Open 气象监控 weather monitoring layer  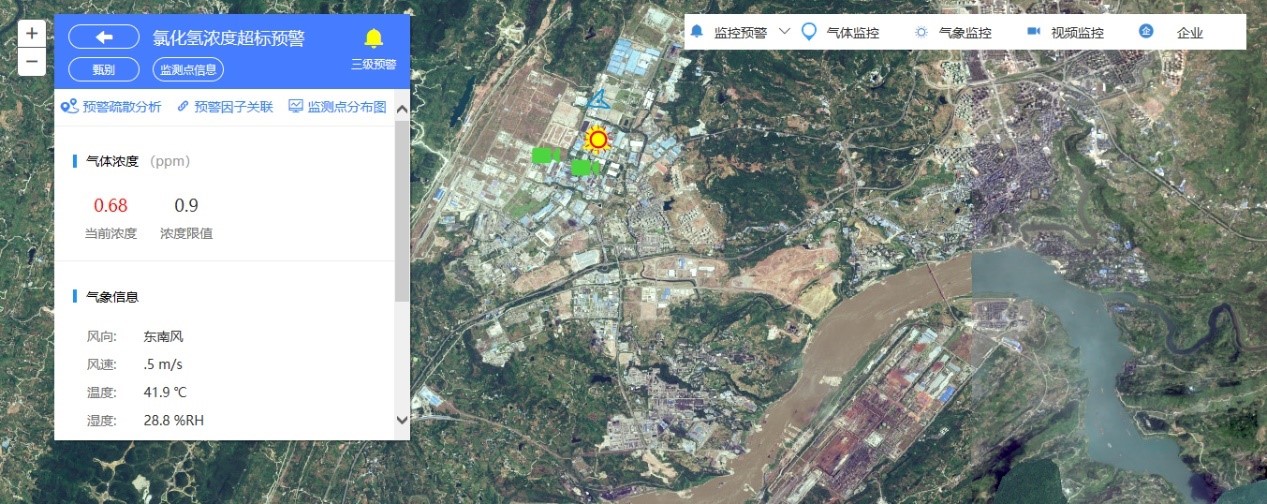pos(953,32)
